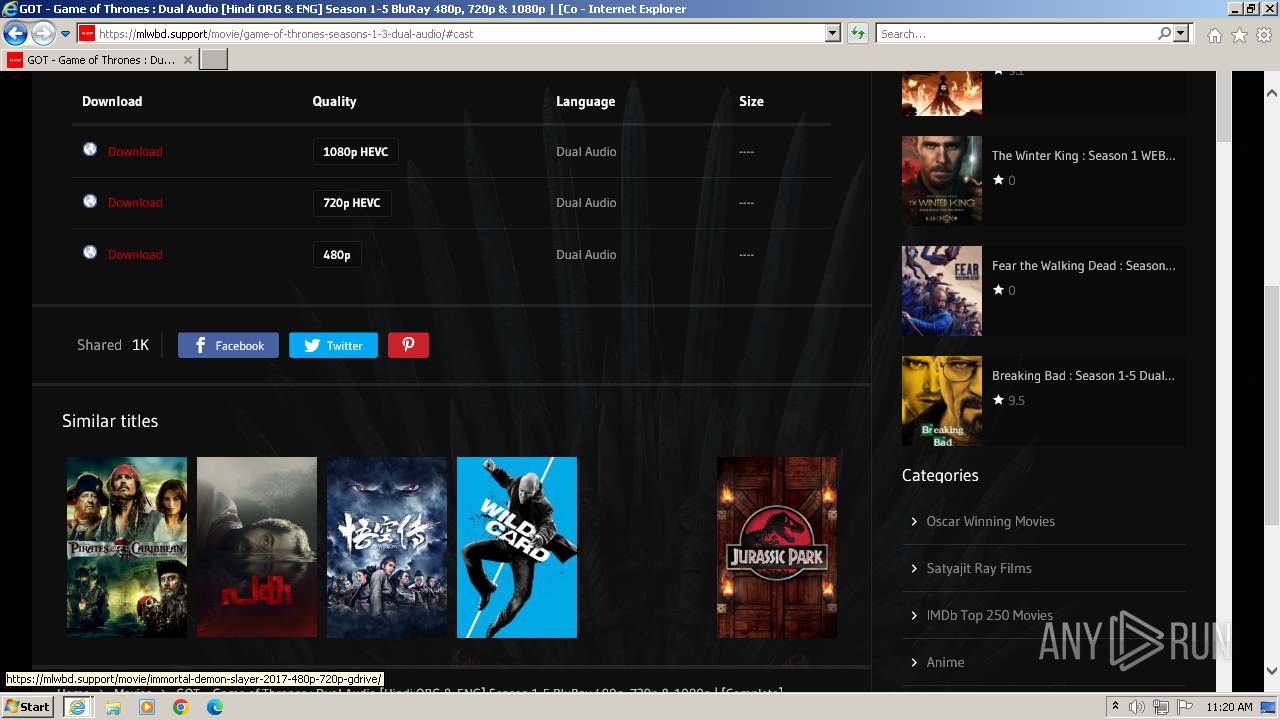Expand the address bar autocomplete dropdown
Screen dimensions: 1280x720
(x=832, y=33)
